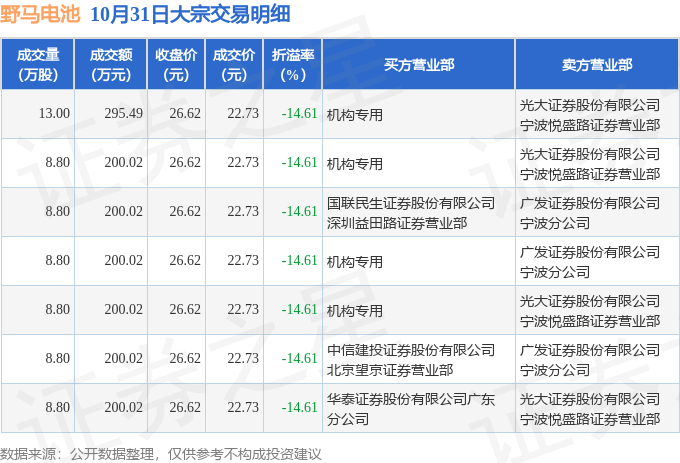Select '22.73' in the 华泰证券 row
Screen dimensions: 680x463
tap(243, 408)
